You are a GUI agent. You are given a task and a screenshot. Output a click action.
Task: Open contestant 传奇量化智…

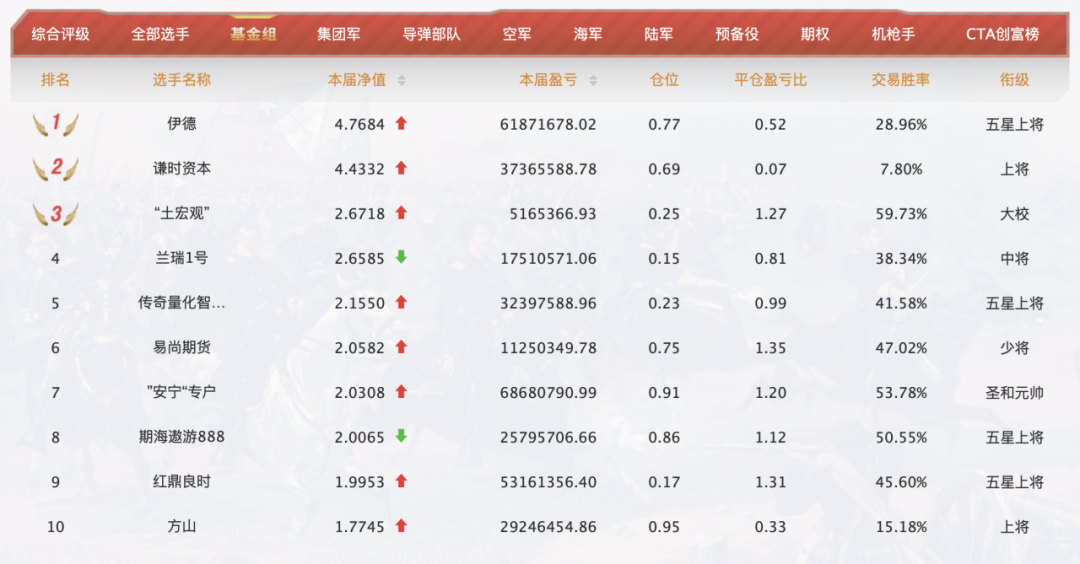pyautogui.click(x=182, y=303)
